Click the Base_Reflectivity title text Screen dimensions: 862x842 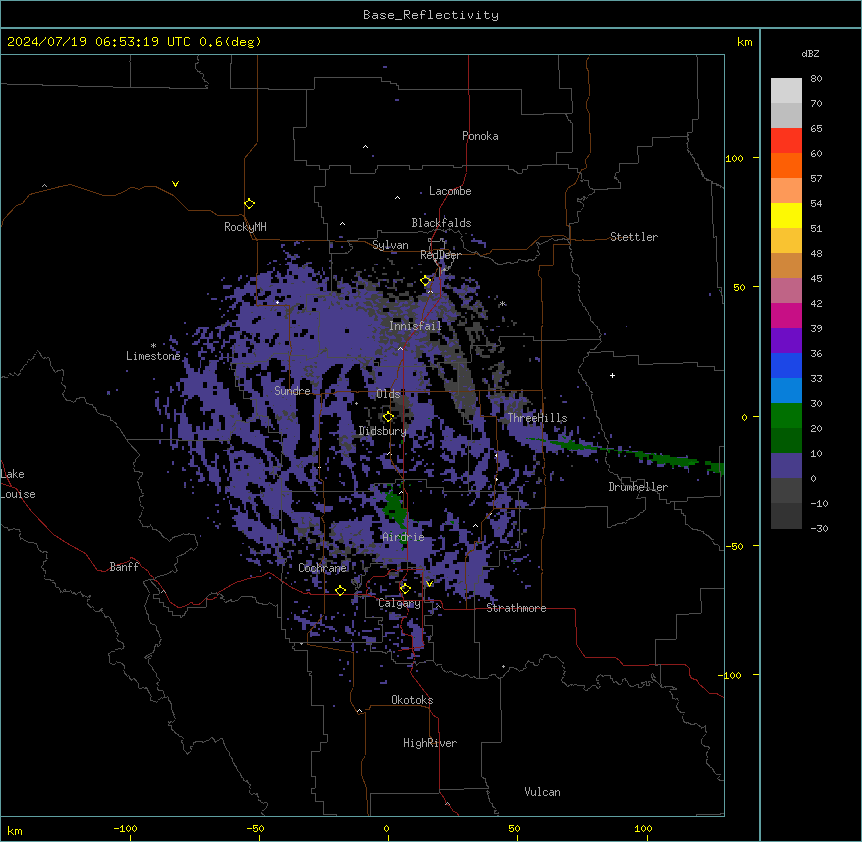431,15
